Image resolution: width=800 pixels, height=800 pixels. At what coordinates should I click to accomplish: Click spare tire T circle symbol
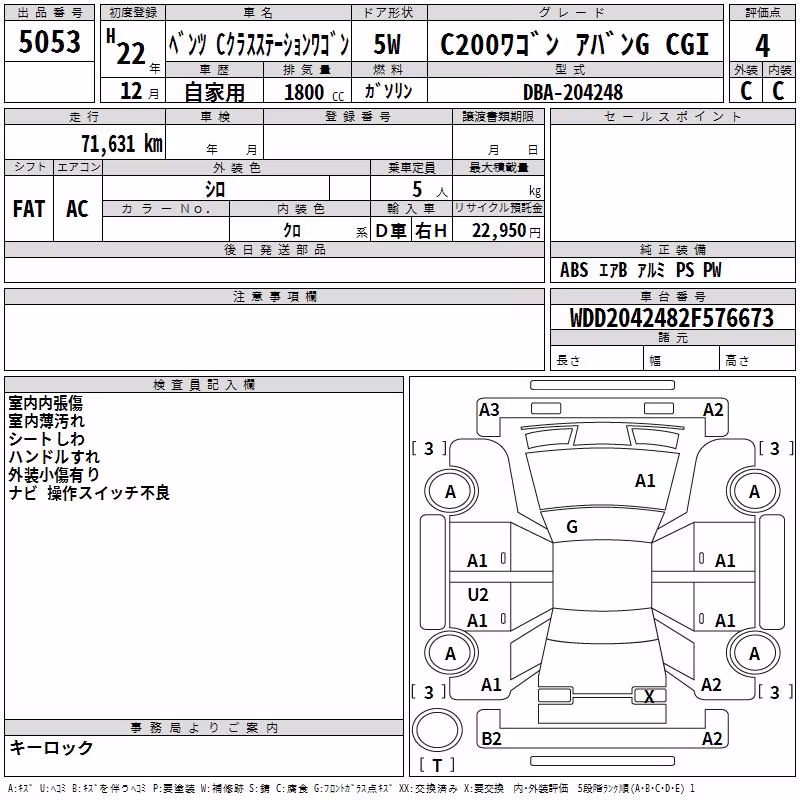pyautogui.click(x=437, y=730)
